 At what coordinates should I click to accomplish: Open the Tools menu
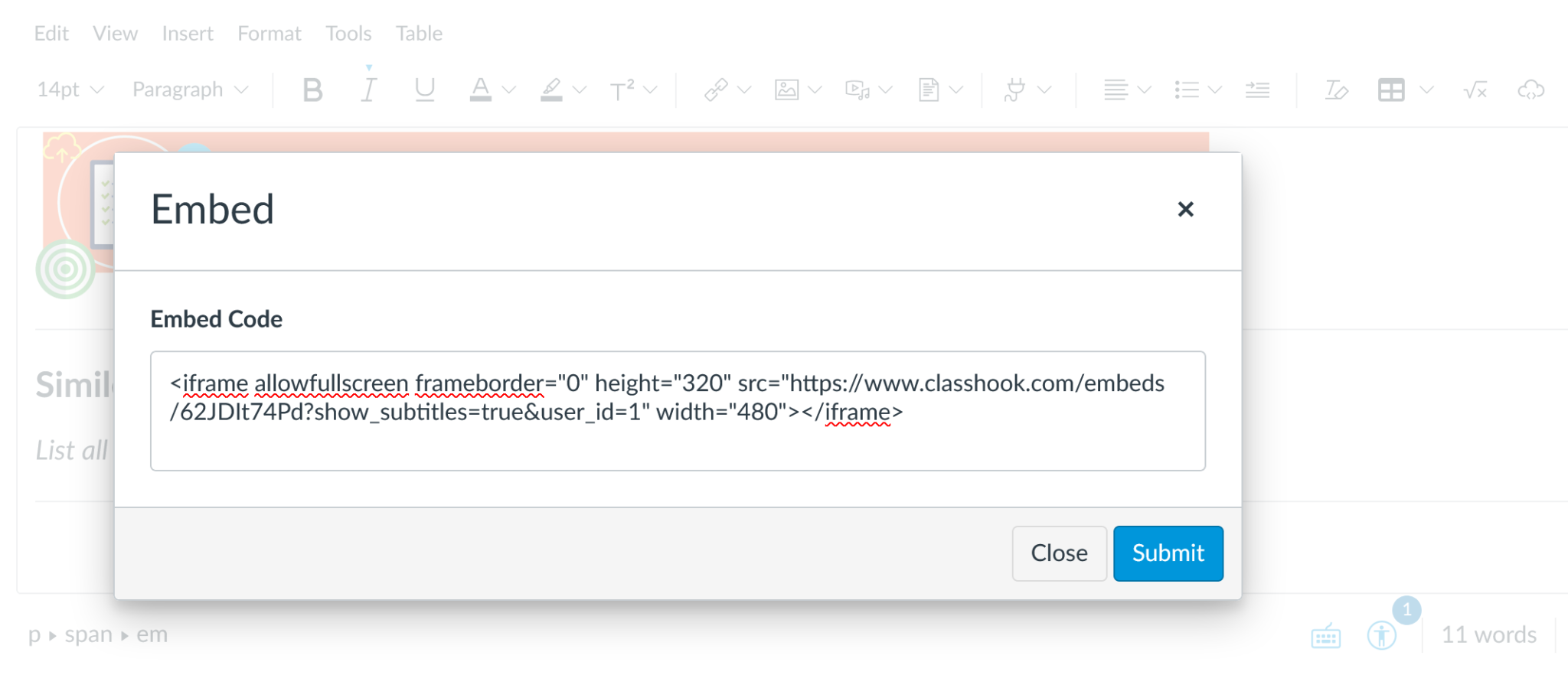[x=348, y=33]
